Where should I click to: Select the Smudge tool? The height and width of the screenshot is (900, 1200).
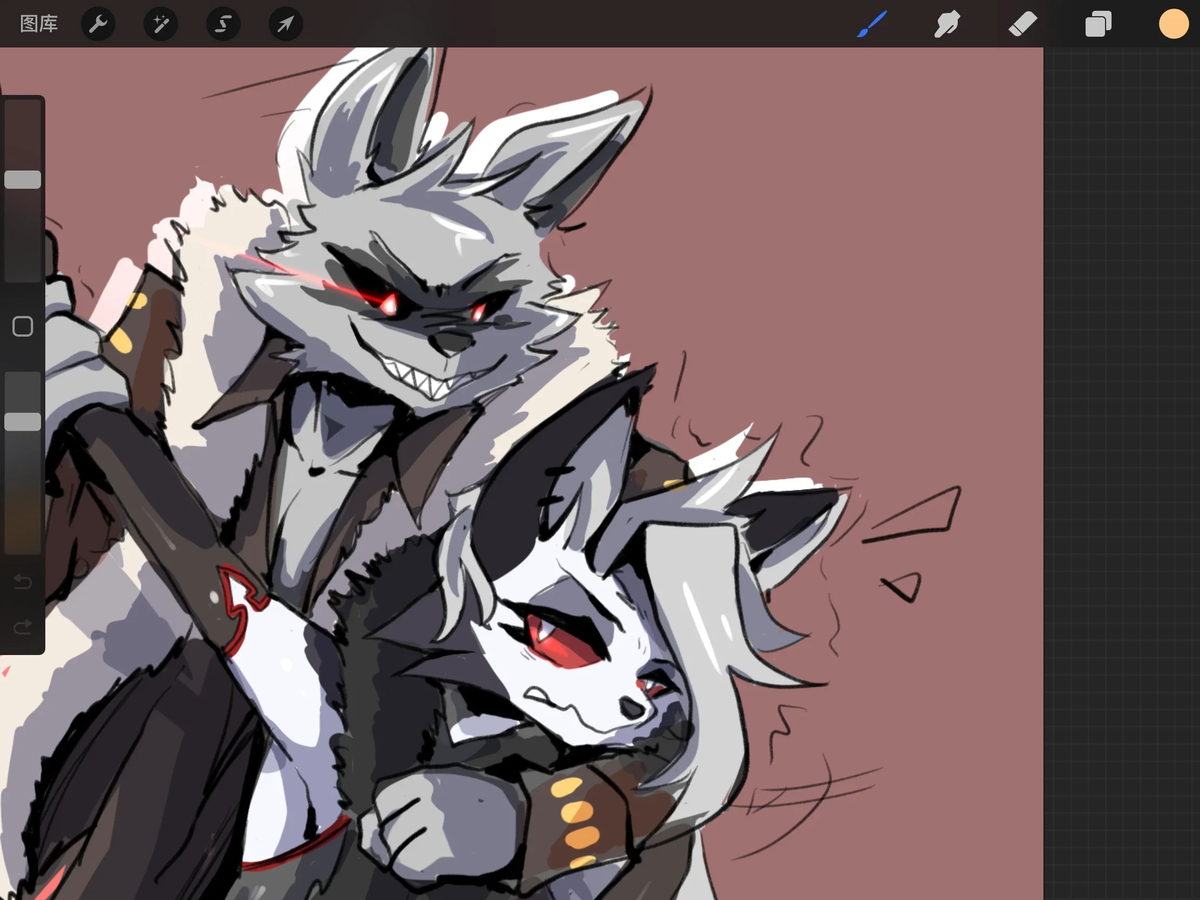click(946, 24)
